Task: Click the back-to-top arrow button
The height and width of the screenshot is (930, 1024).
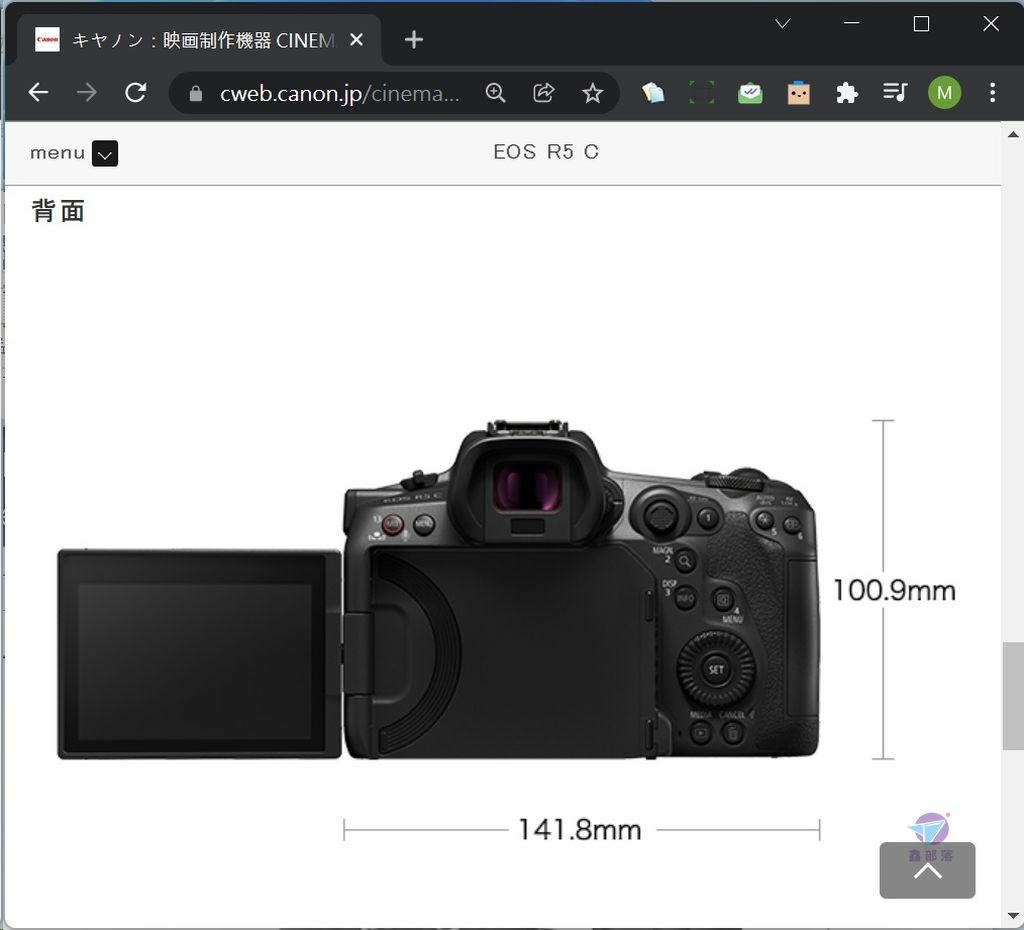Action: pos(927,870)
